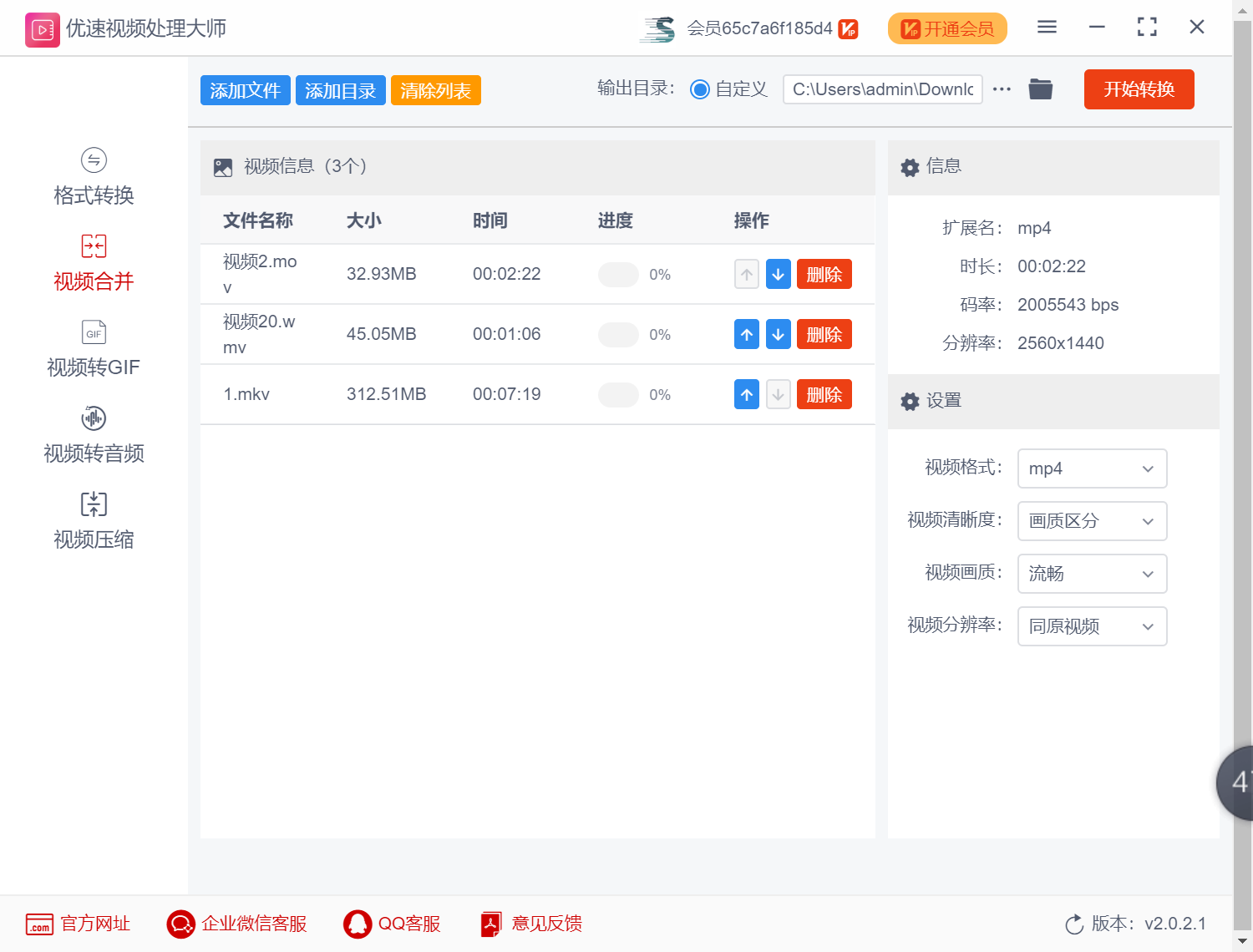This screenshot has width=1253, height=952.
Task: Click the VIP badge next to member ID
Action: 848,29
